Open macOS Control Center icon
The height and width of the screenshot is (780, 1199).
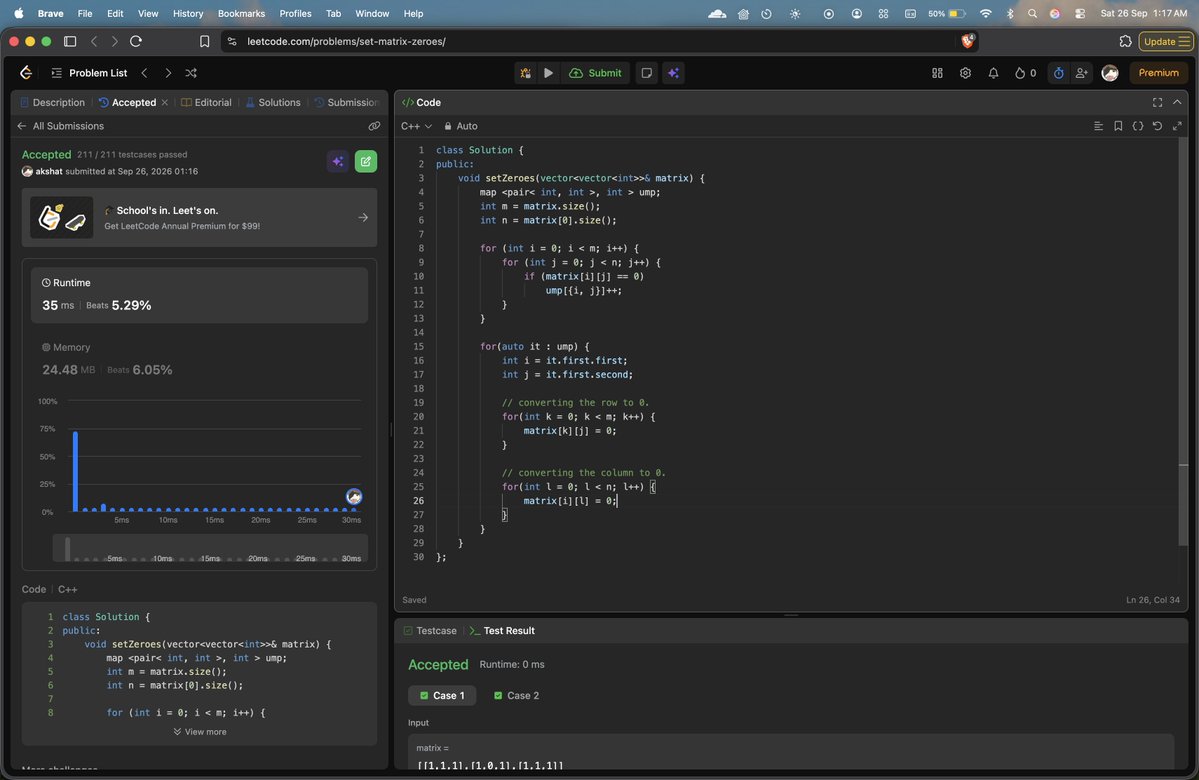[x=1080, y=14]
